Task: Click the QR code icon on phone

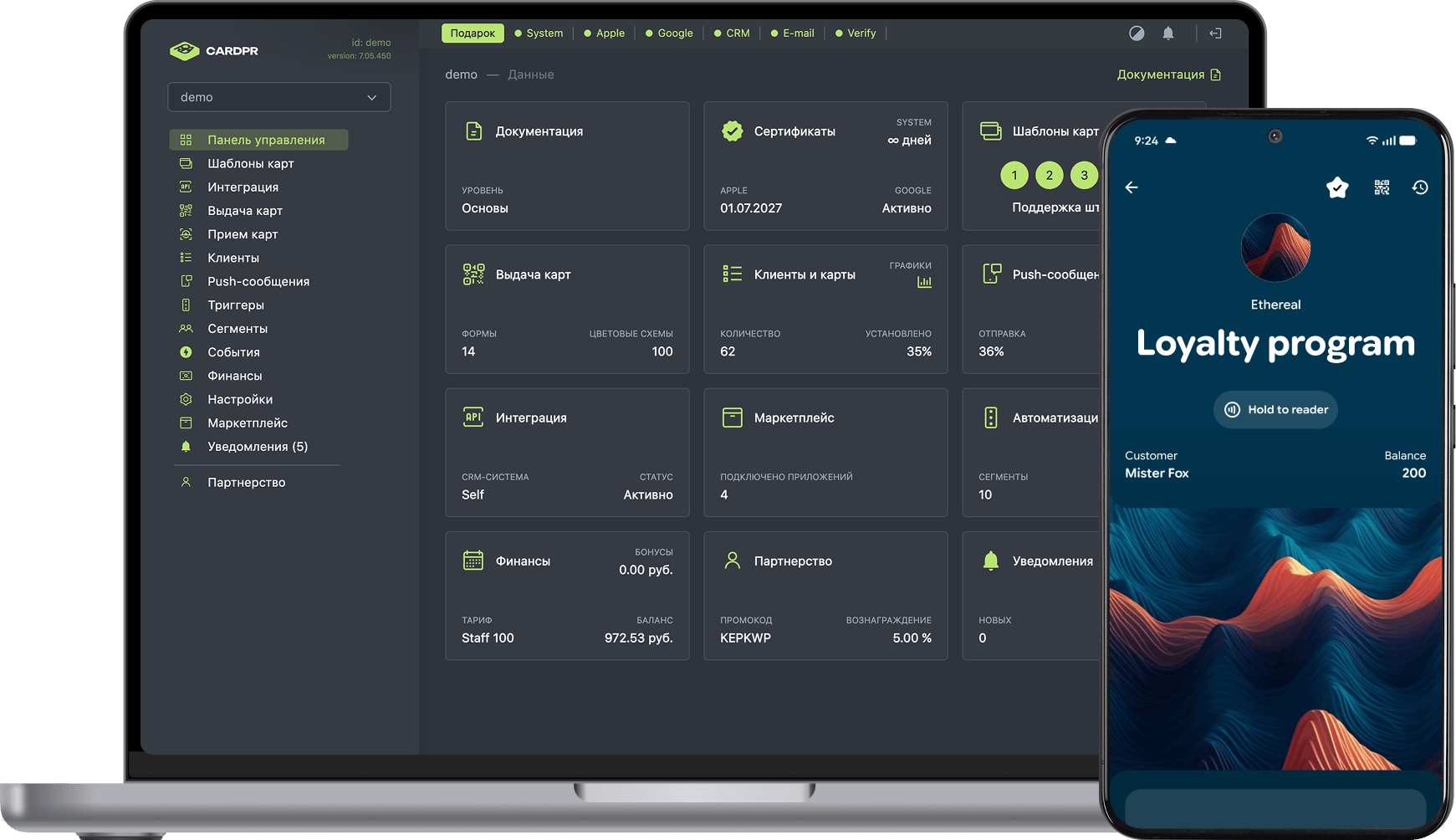Action: pos(1382,187)
